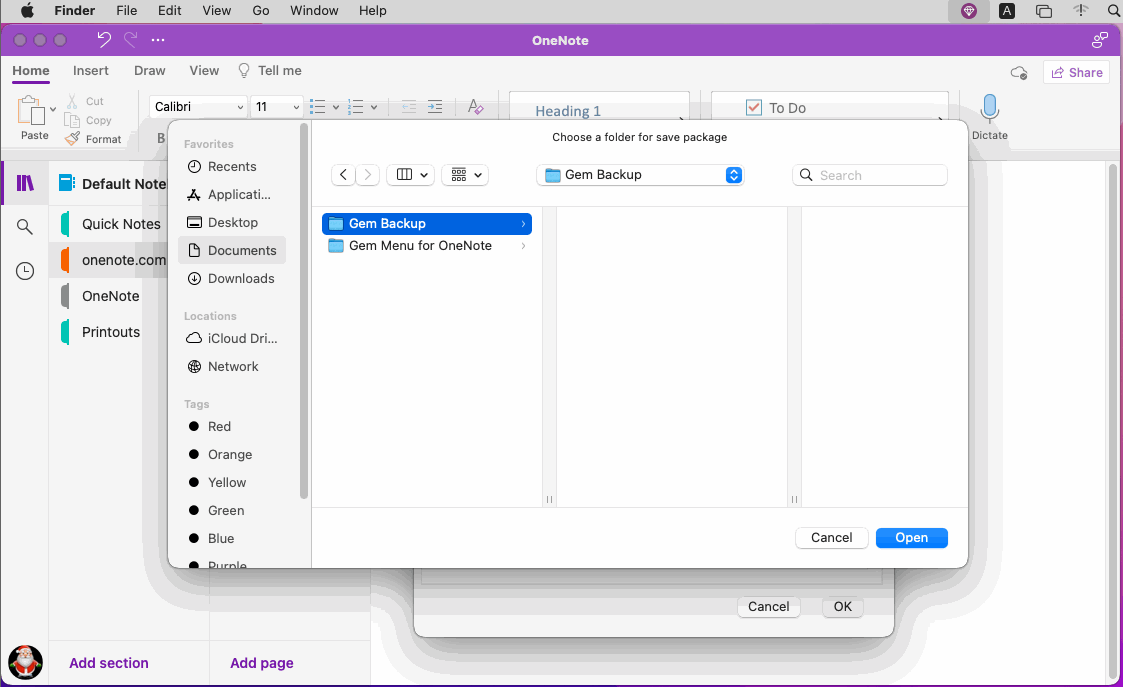
Task: Click Cancel in the folder chooser dialog
Action: pyautogui.click(x=832, y=537)
